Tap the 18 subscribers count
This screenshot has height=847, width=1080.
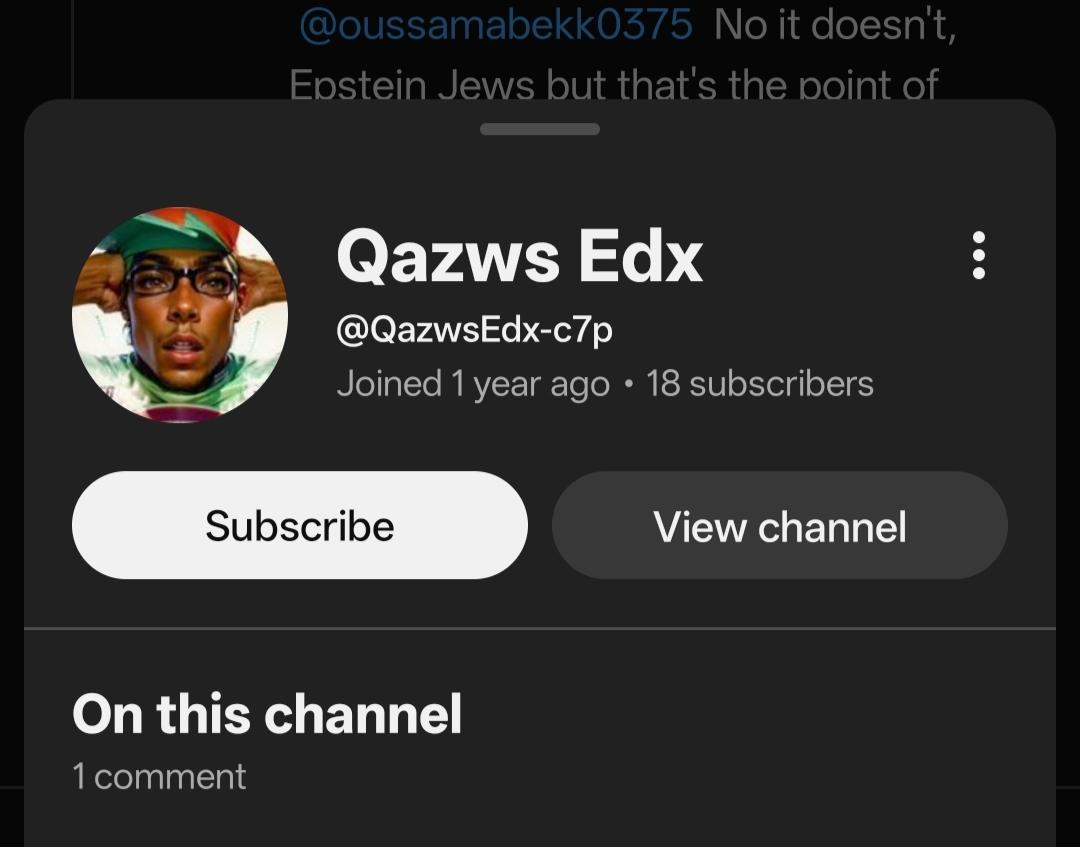pos(760,384)
